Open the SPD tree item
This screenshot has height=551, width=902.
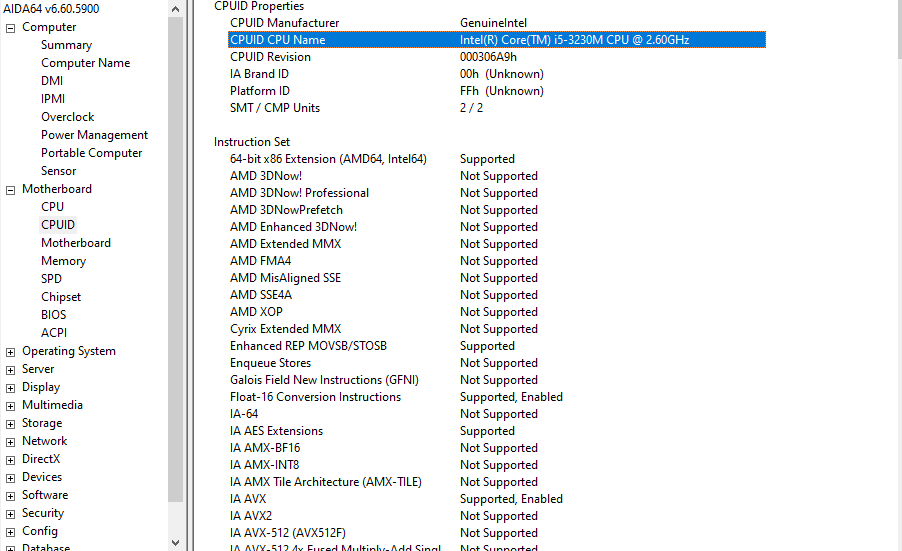(x=51, y=279)
